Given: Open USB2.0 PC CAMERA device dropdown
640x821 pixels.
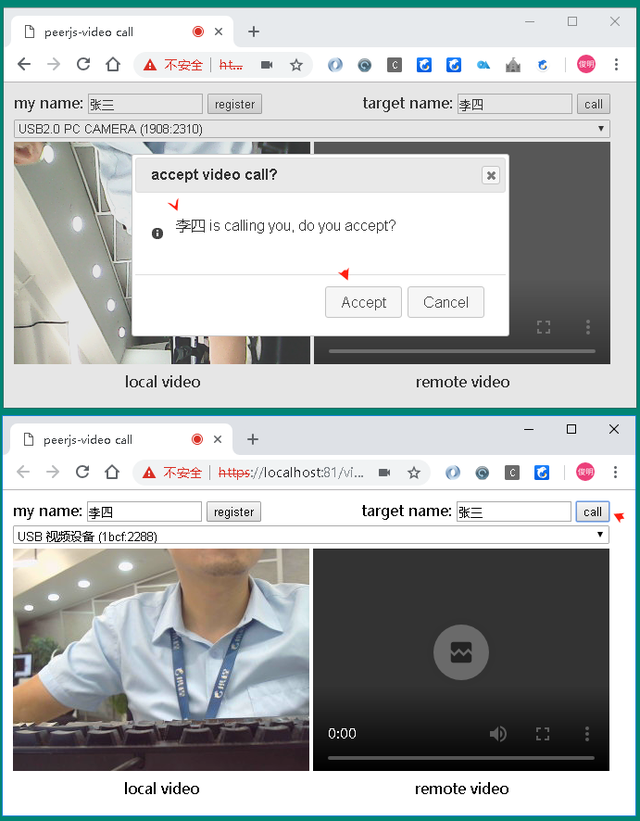Looking at the screenshot, I should (x=311, y=129).
